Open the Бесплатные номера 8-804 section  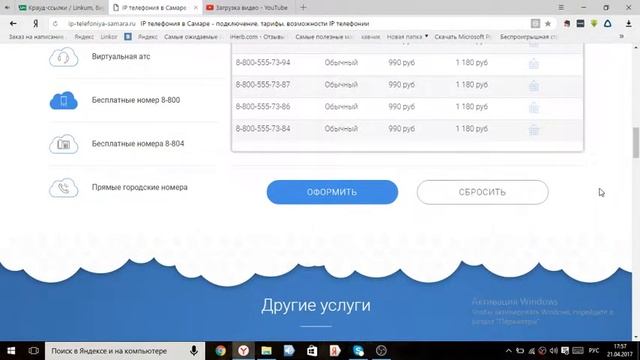coord(138,144)
